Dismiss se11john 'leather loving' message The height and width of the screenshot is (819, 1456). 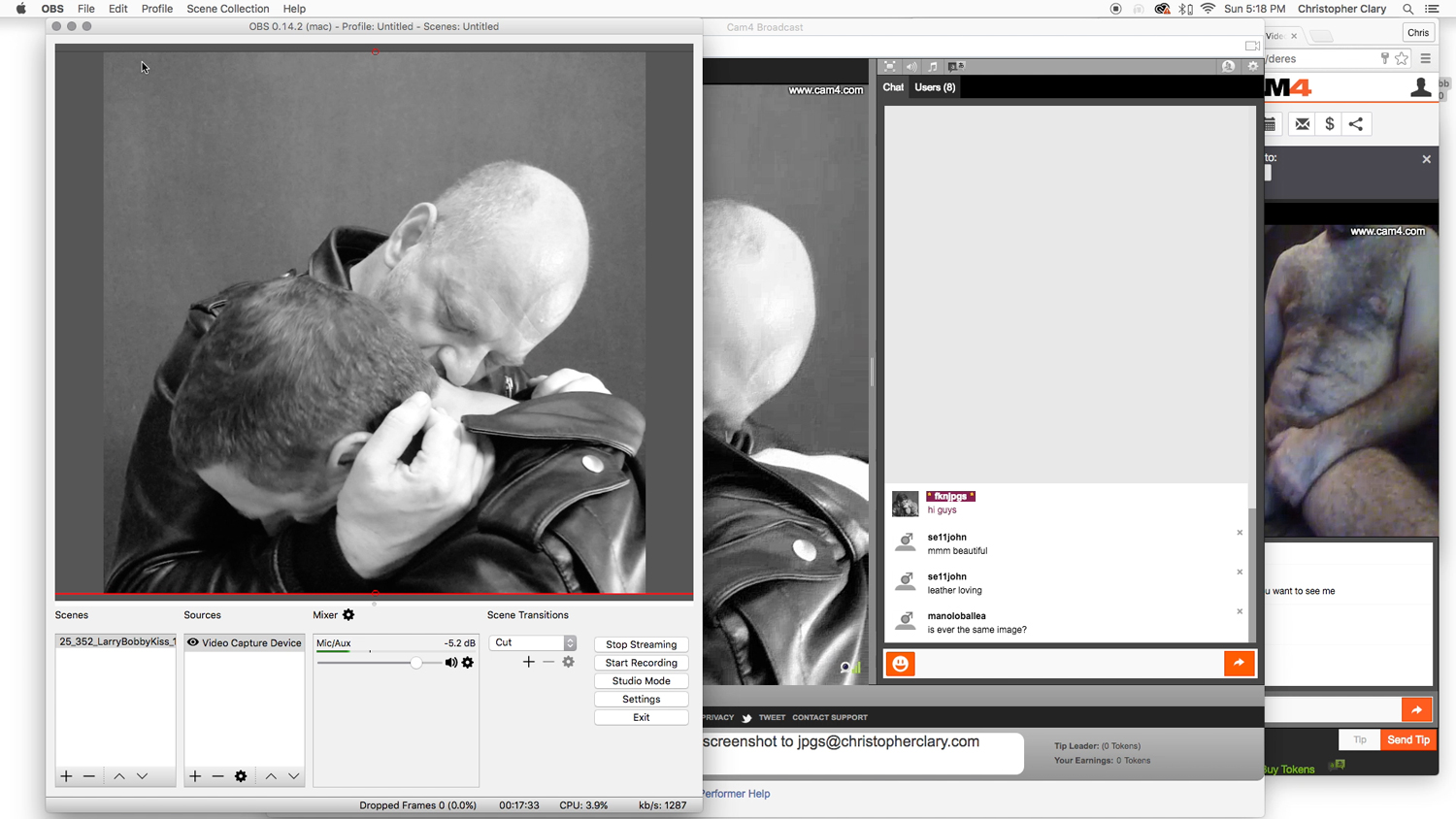point(1240,573)
